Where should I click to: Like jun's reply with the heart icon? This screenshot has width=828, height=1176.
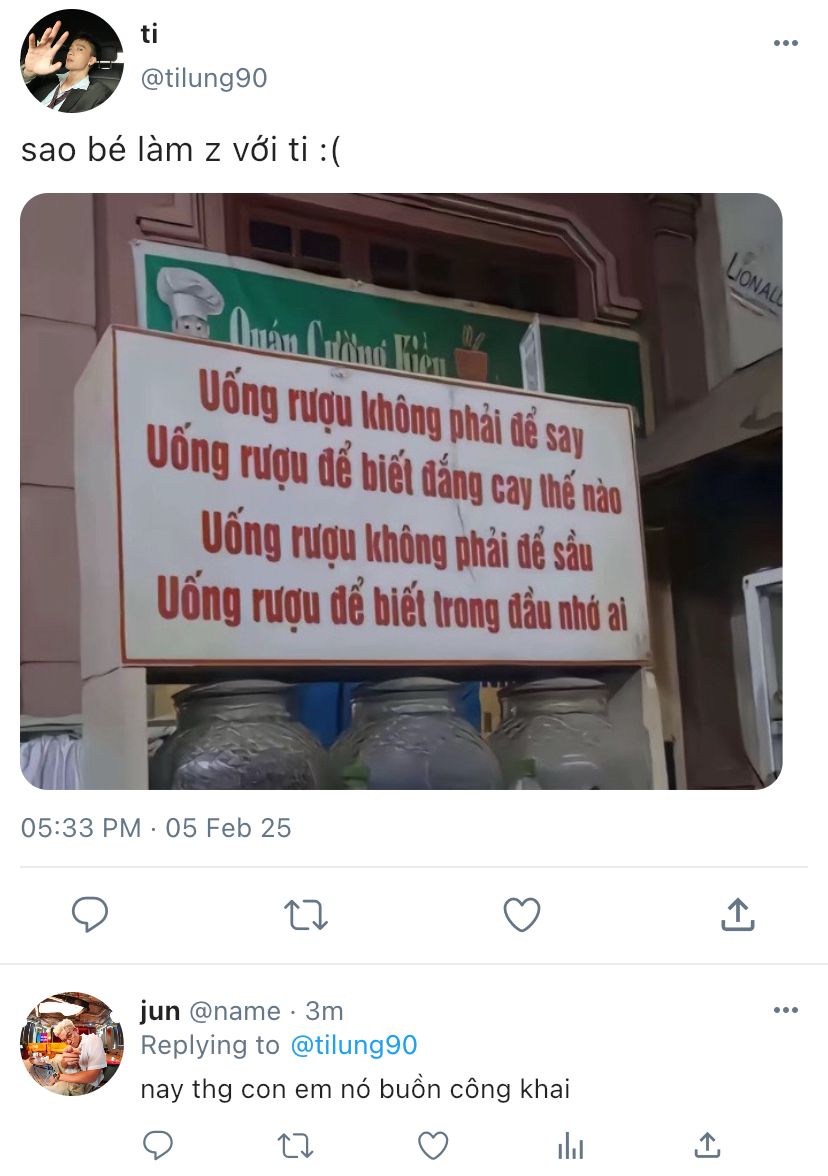[433, 1145]
